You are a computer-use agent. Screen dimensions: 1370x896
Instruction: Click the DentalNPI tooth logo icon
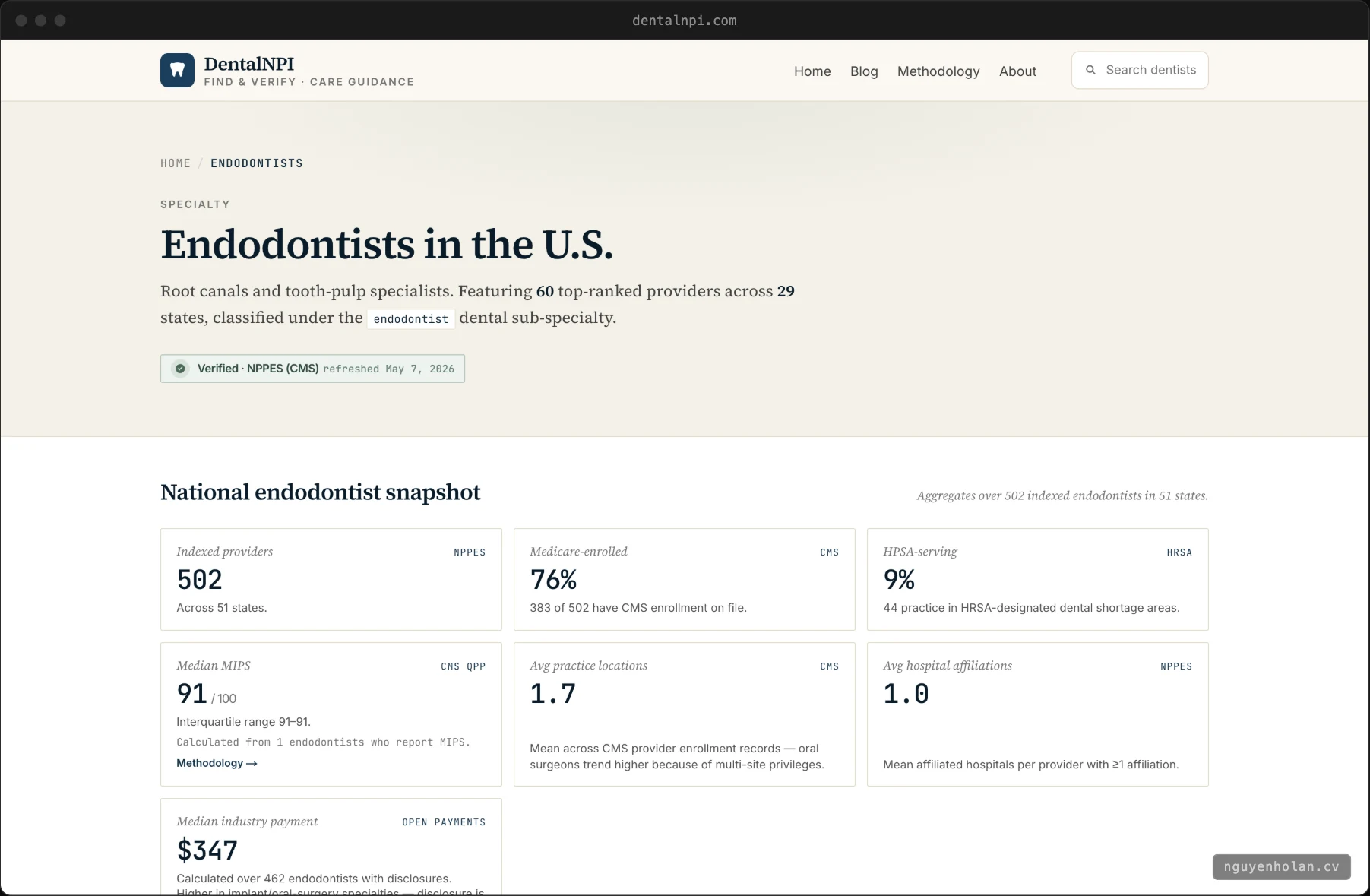177,71
